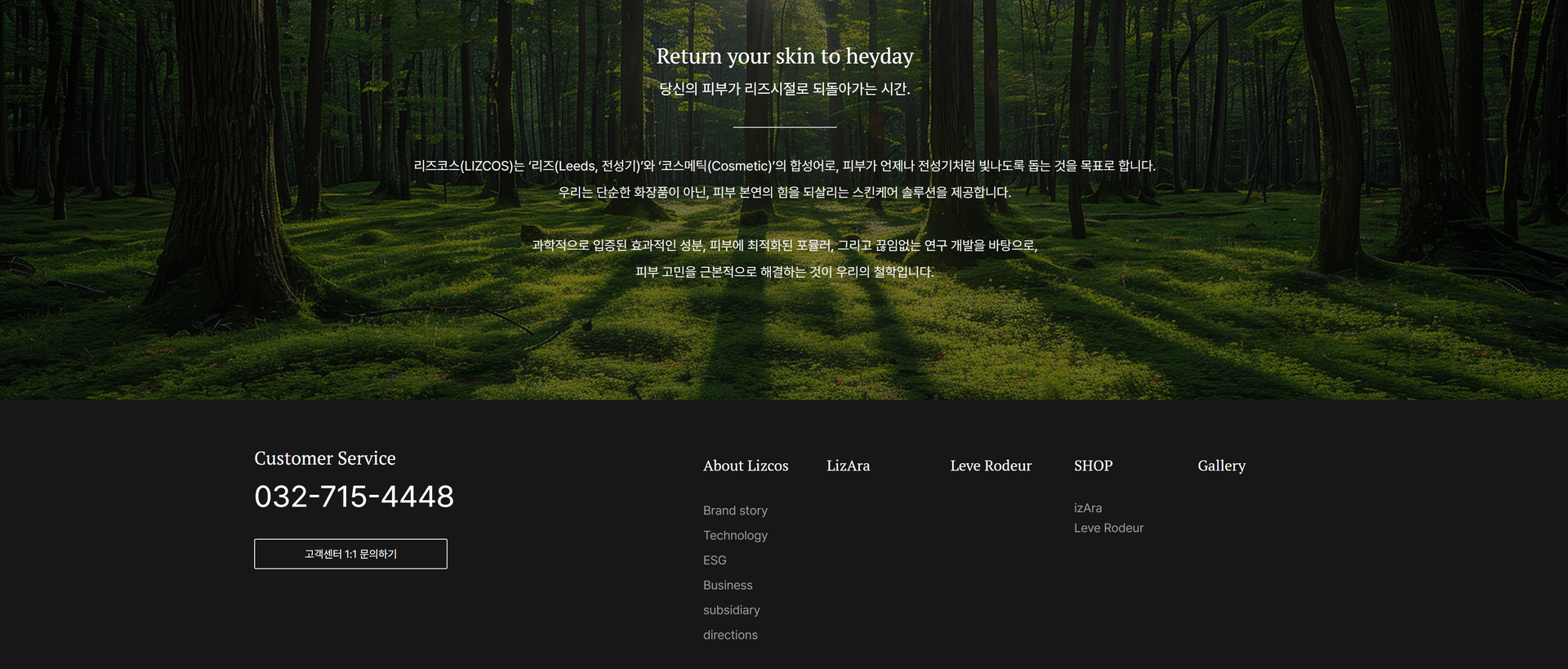This screenshot has height=669, width=1568.
Task: Go to Brand story link
Action: pos(735,511)
